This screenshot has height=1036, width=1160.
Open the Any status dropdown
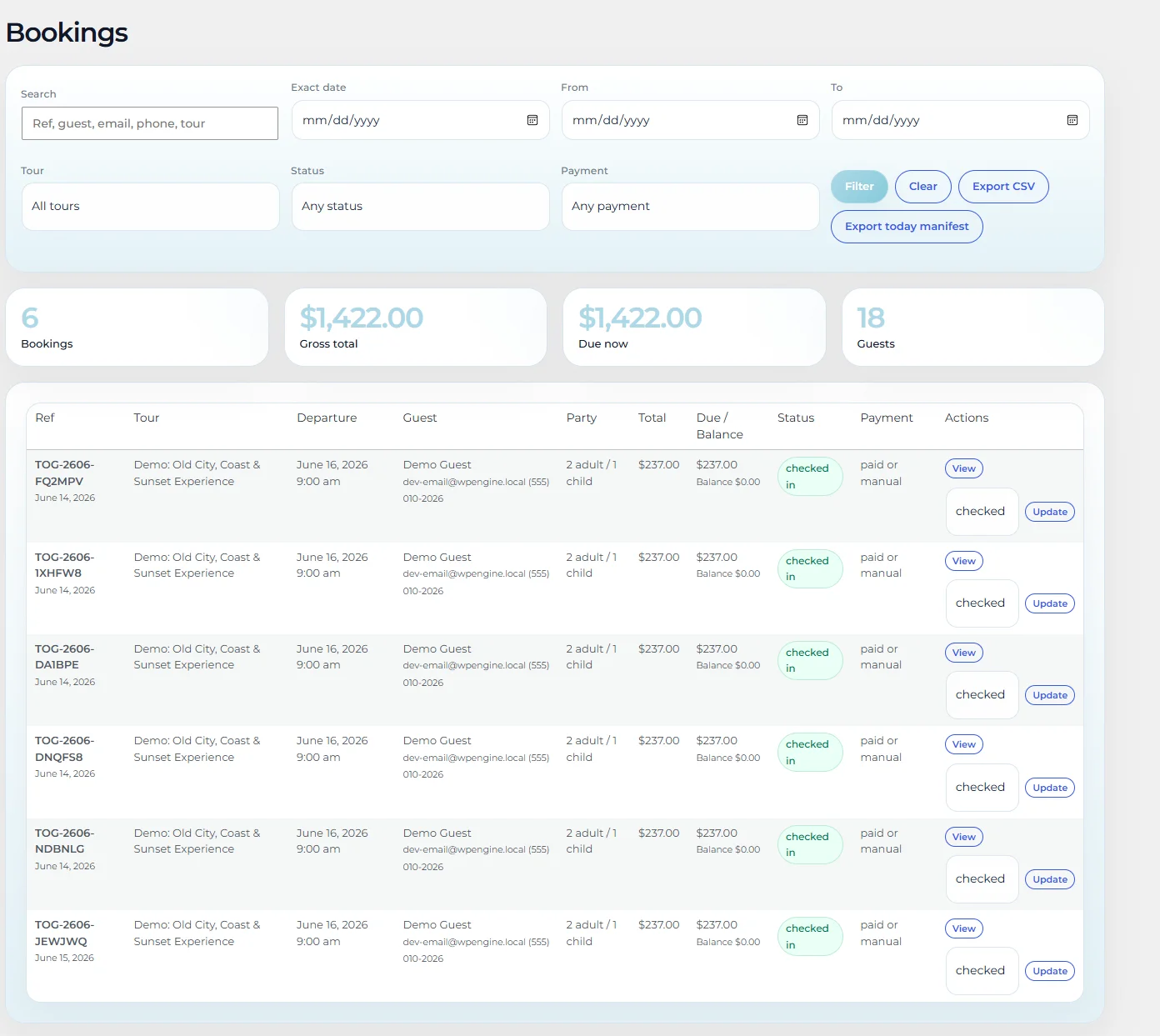pyautogui.click(x=421, y=207)
